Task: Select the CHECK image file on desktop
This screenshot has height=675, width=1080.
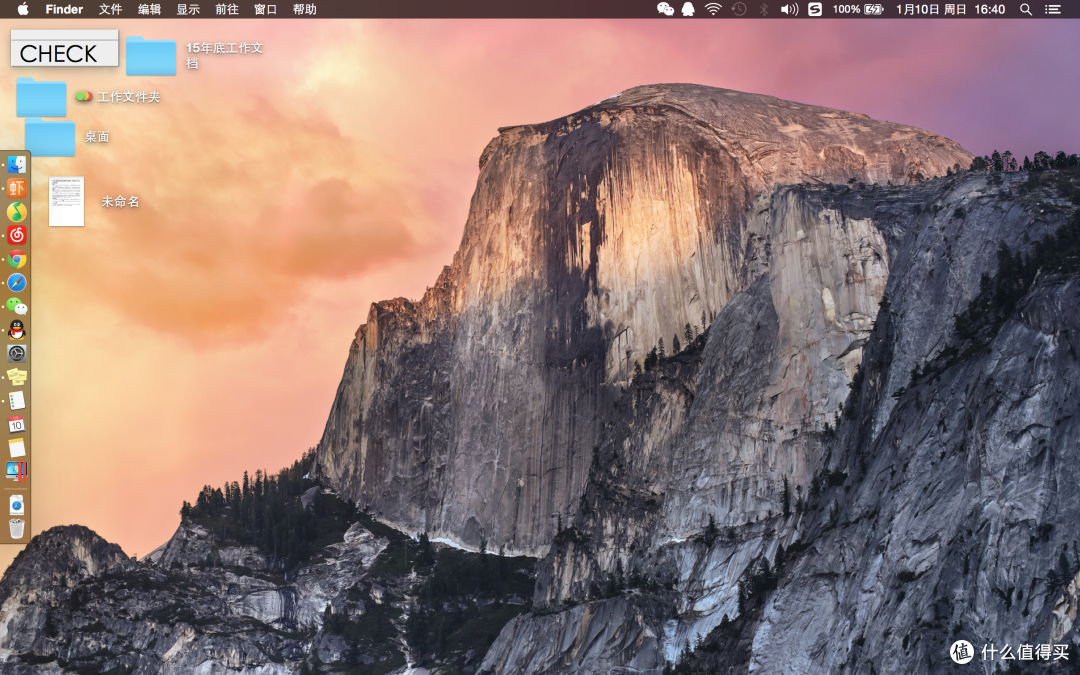Action: click(65, 48)
